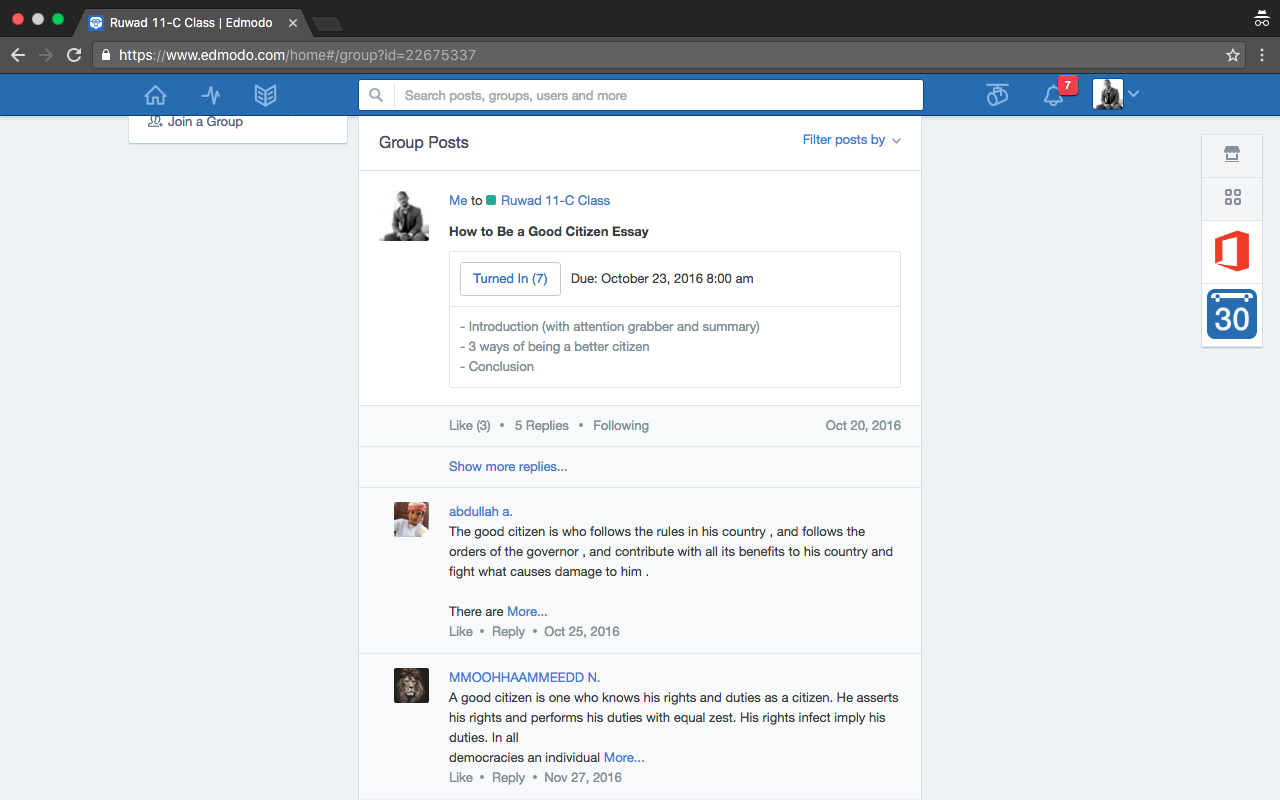Go to Edmodo home icon
Image resolution: width=1280 pixels, height=800 pixels.
tap(155, 95)
